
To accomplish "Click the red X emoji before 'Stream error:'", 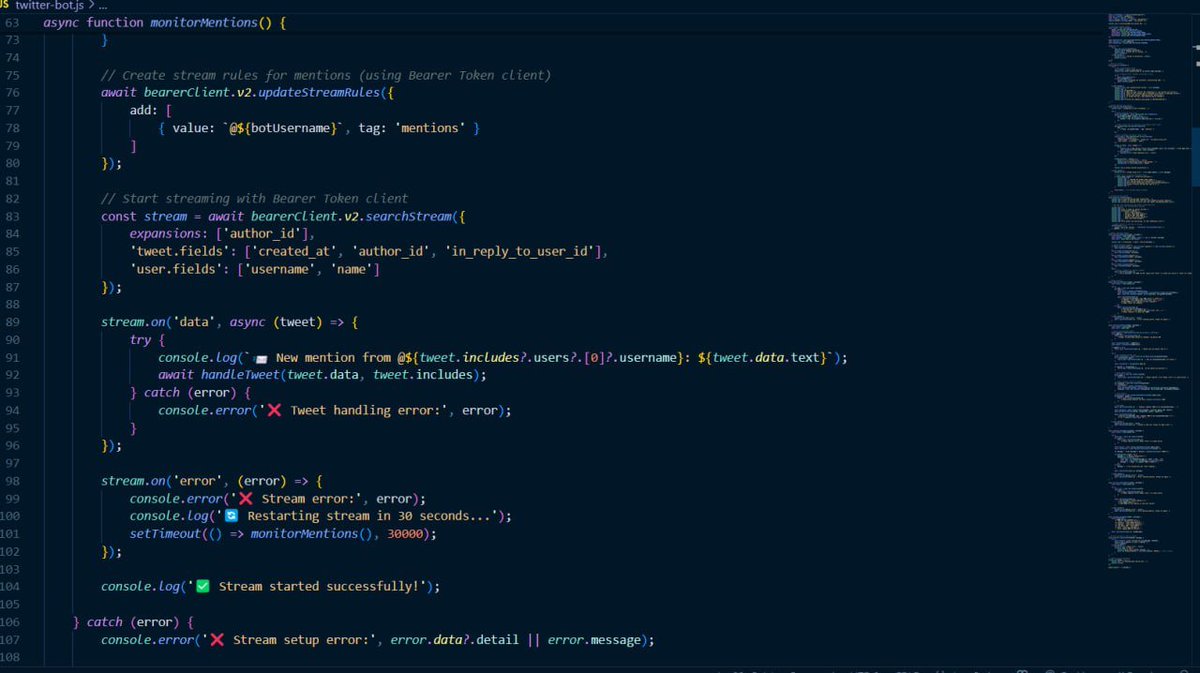I will coord(245,498).
